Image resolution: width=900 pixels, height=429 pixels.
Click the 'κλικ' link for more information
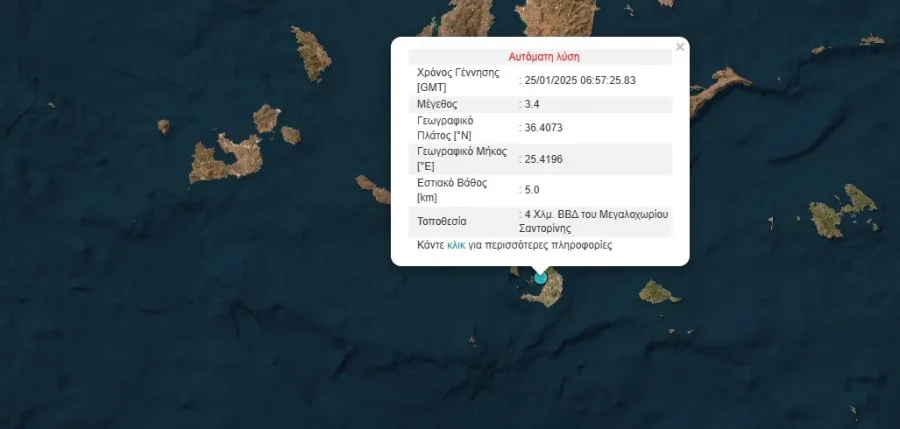point(456,245)
